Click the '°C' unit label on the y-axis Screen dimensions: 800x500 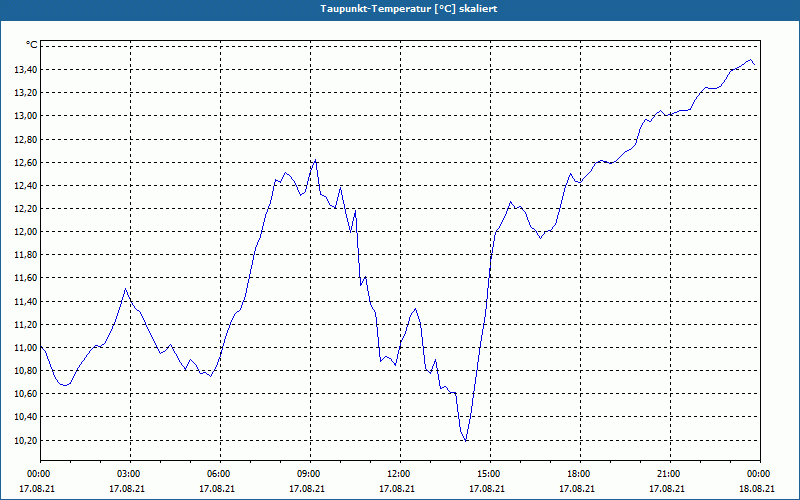point(32,45)
